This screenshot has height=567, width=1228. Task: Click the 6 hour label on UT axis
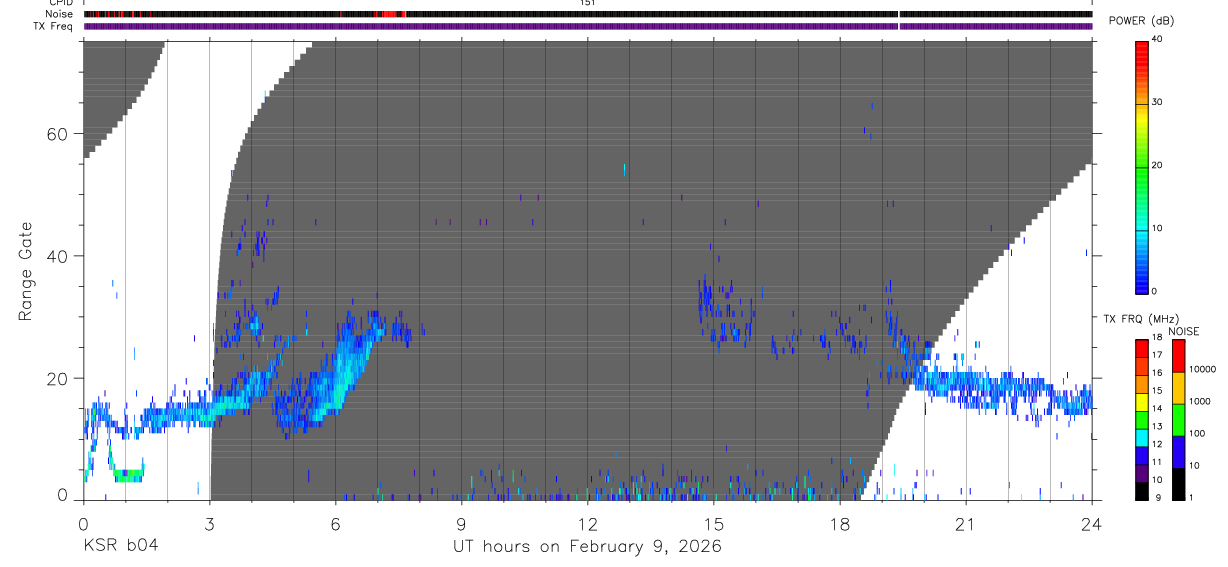click(x=335, y=523)
